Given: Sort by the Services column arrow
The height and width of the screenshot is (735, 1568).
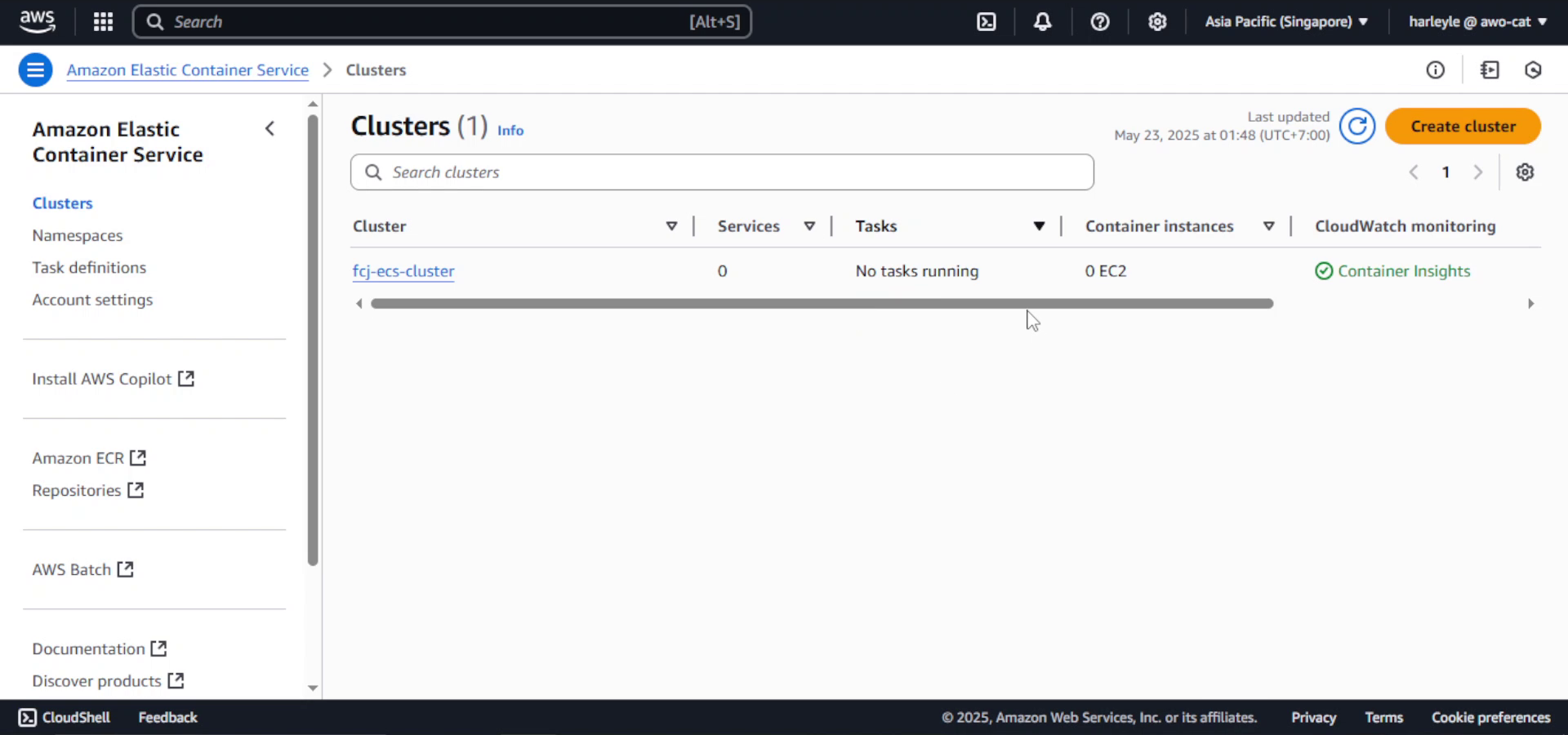Looking at the screenshot, I should point(809,226).
